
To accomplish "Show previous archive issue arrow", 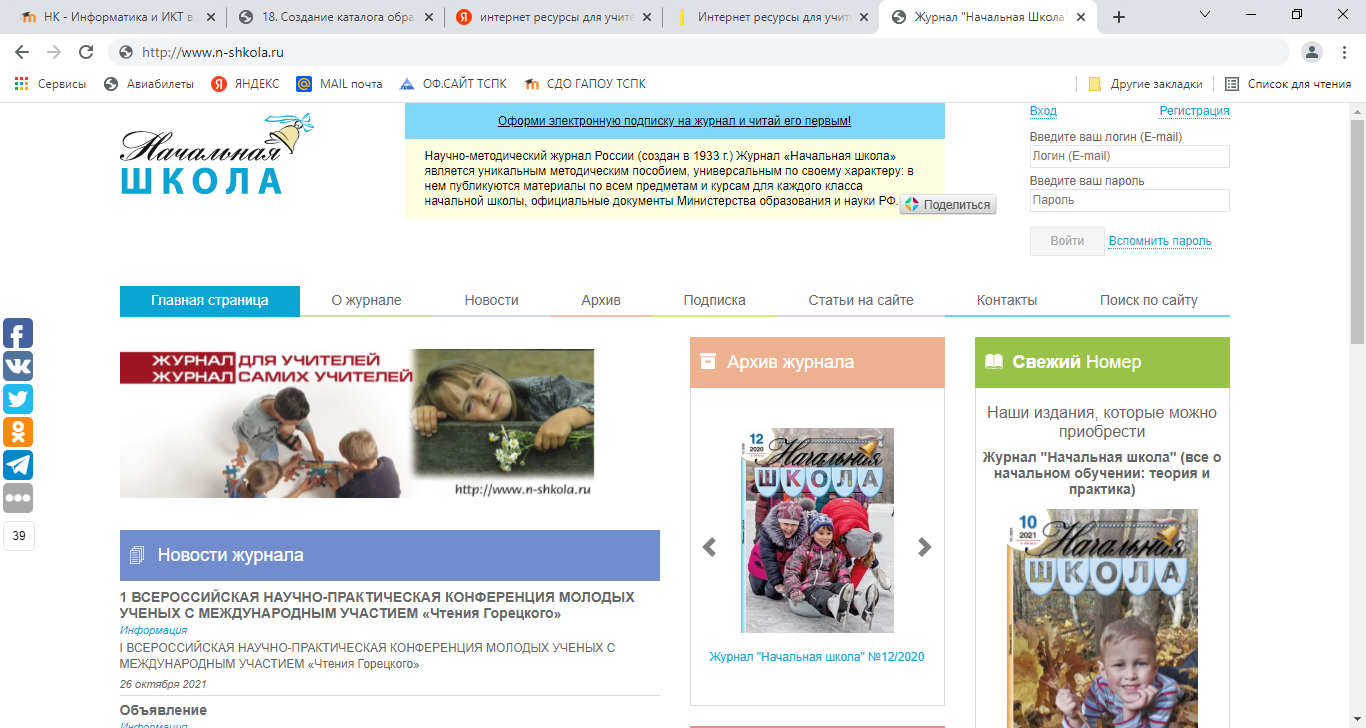I will coord(709,547).
